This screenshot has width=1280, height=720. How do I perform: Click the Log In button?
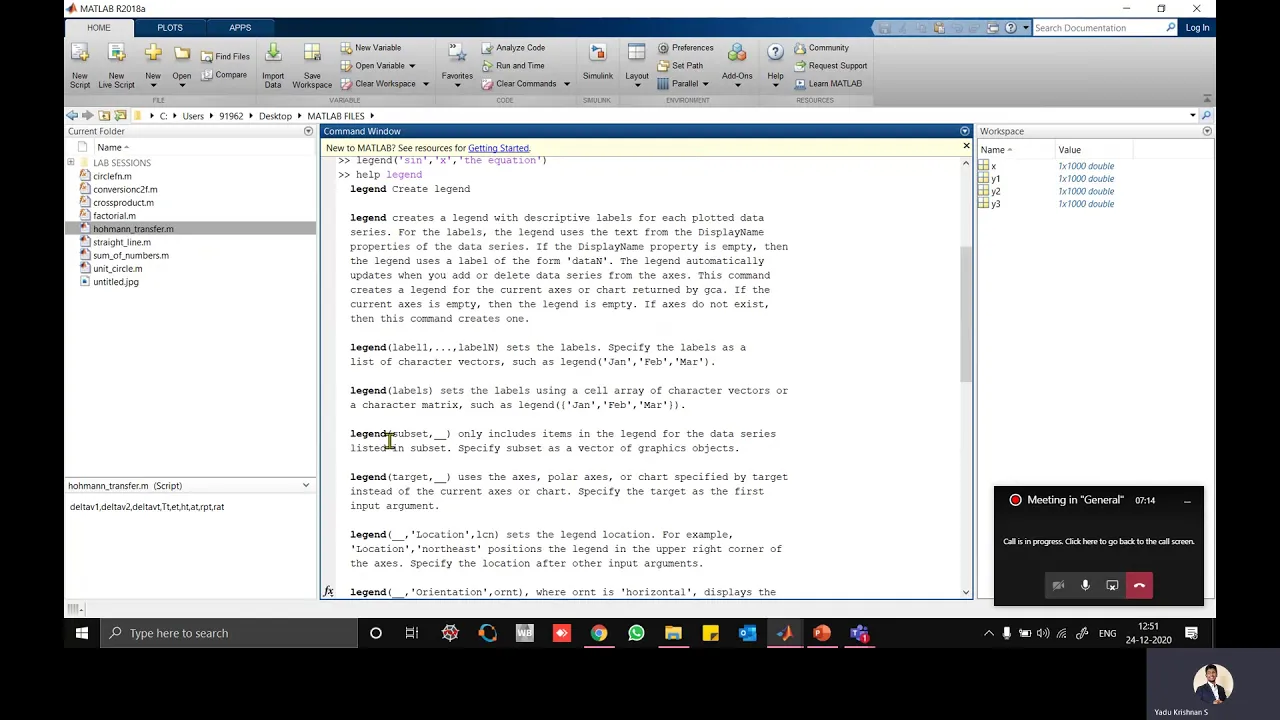[x=1197, y=28]
